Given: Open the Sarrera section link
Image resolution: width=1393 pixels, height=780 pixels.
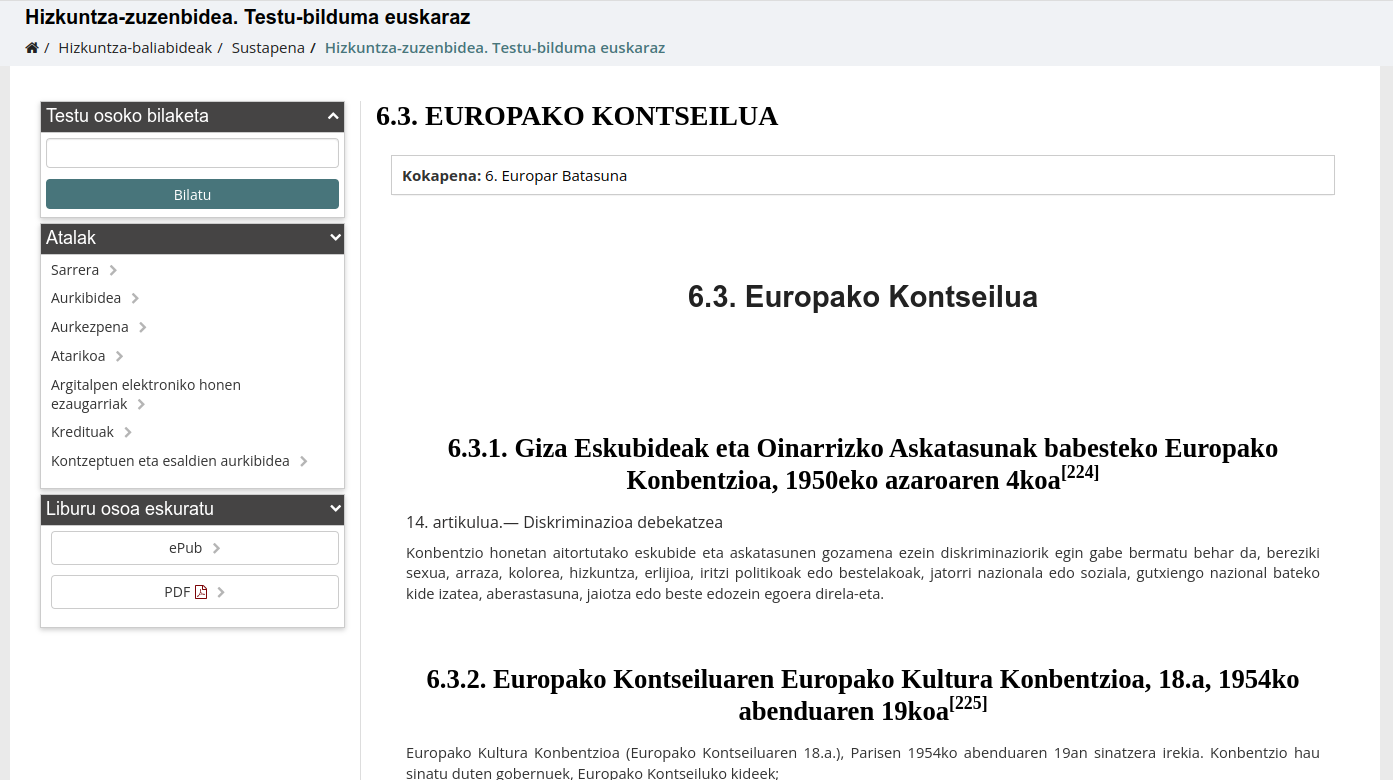Looking at the screenshot, I should click(75, 270).
